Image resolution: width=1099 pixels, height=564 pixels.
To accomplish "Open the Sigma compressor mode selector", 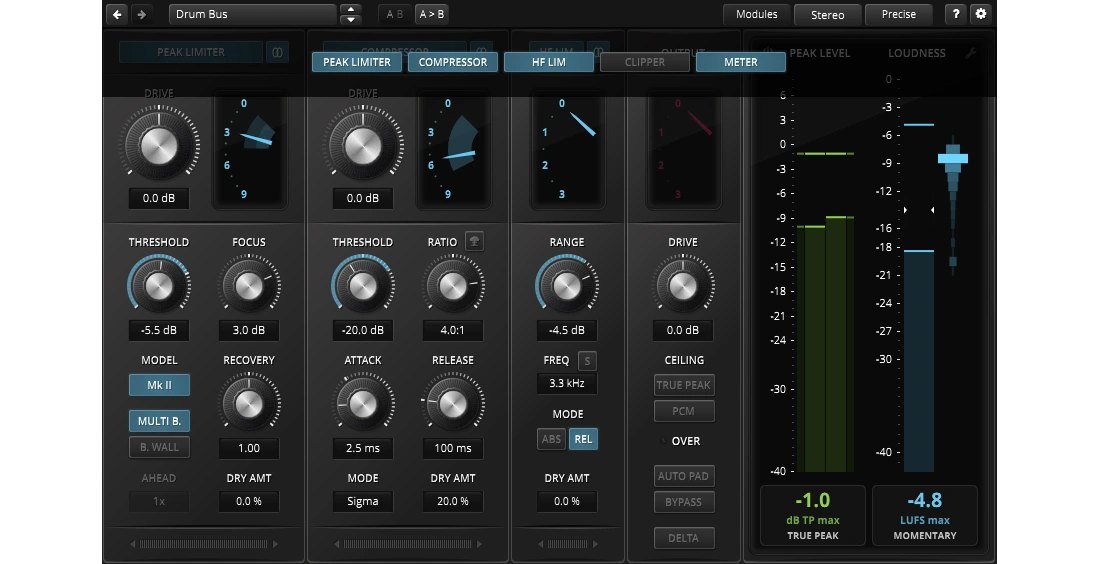I will (363, 502).
